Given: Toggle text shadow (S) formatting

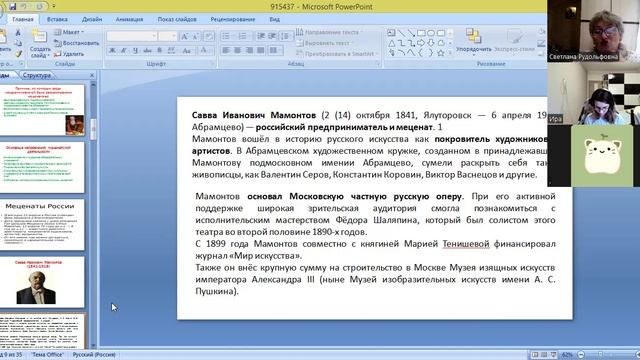Looking at the screenshot, I should point(160,51).
